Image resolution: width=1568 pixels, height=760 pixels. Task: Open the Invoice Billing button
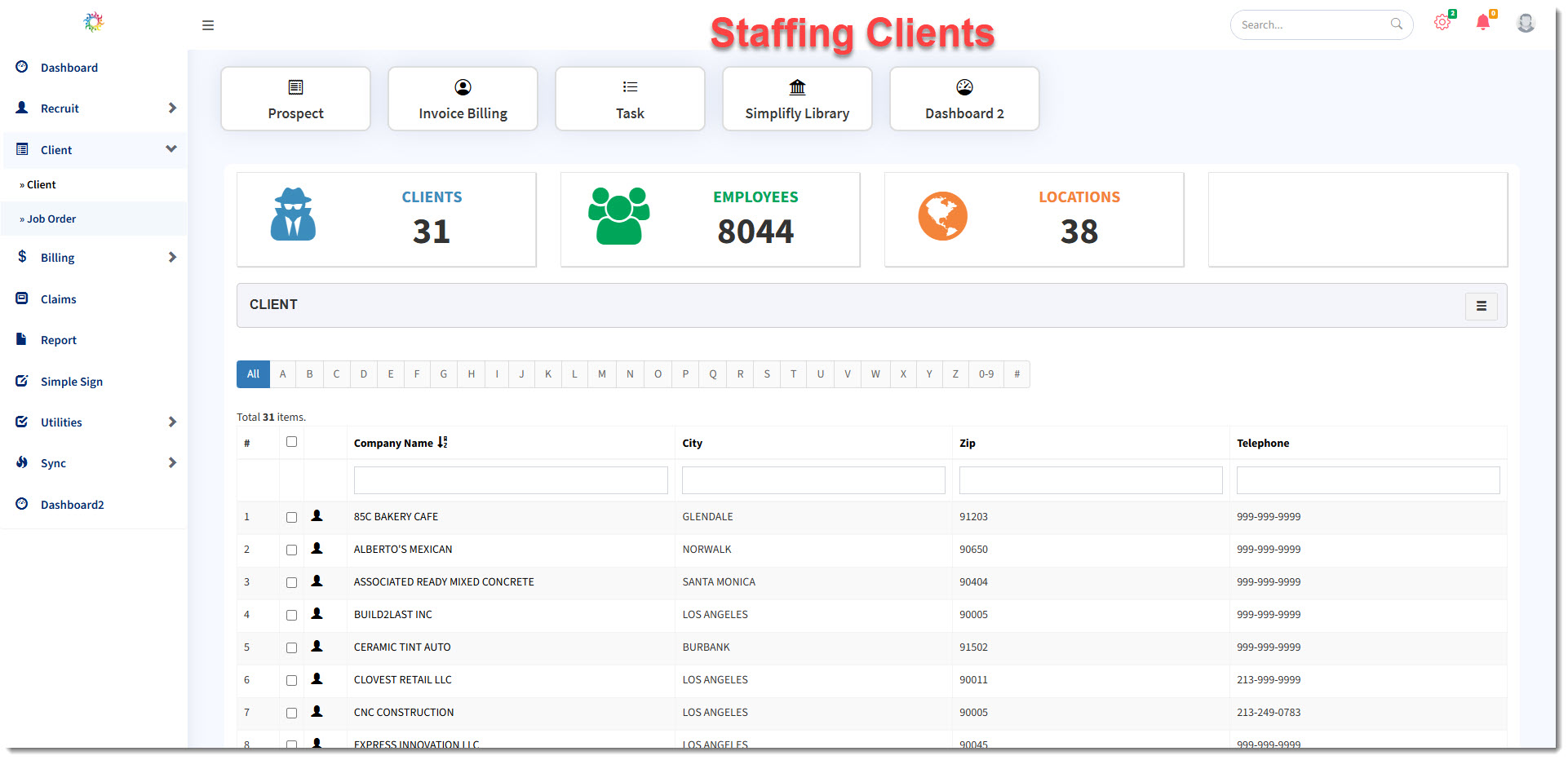(463, 99)
